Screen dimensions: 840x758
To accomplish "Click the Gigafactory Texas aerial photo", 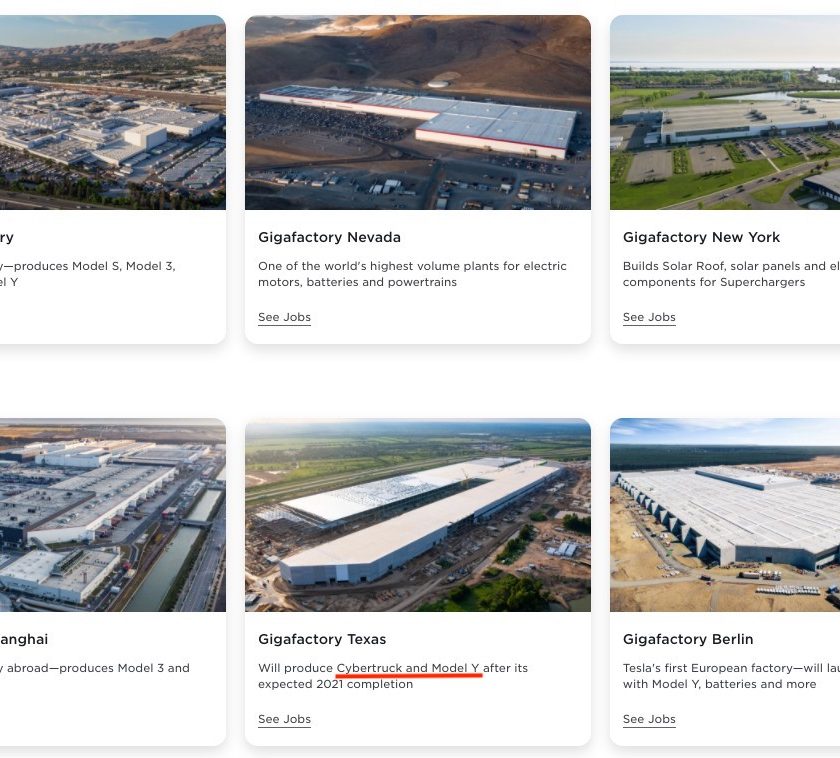I will coord(418,515).
